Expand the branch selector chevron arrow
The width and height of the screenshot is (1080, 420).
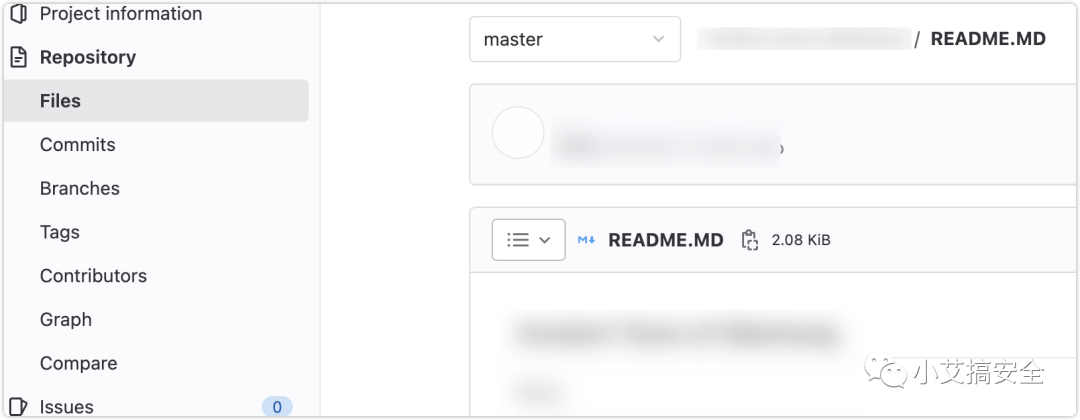(658, 39)
